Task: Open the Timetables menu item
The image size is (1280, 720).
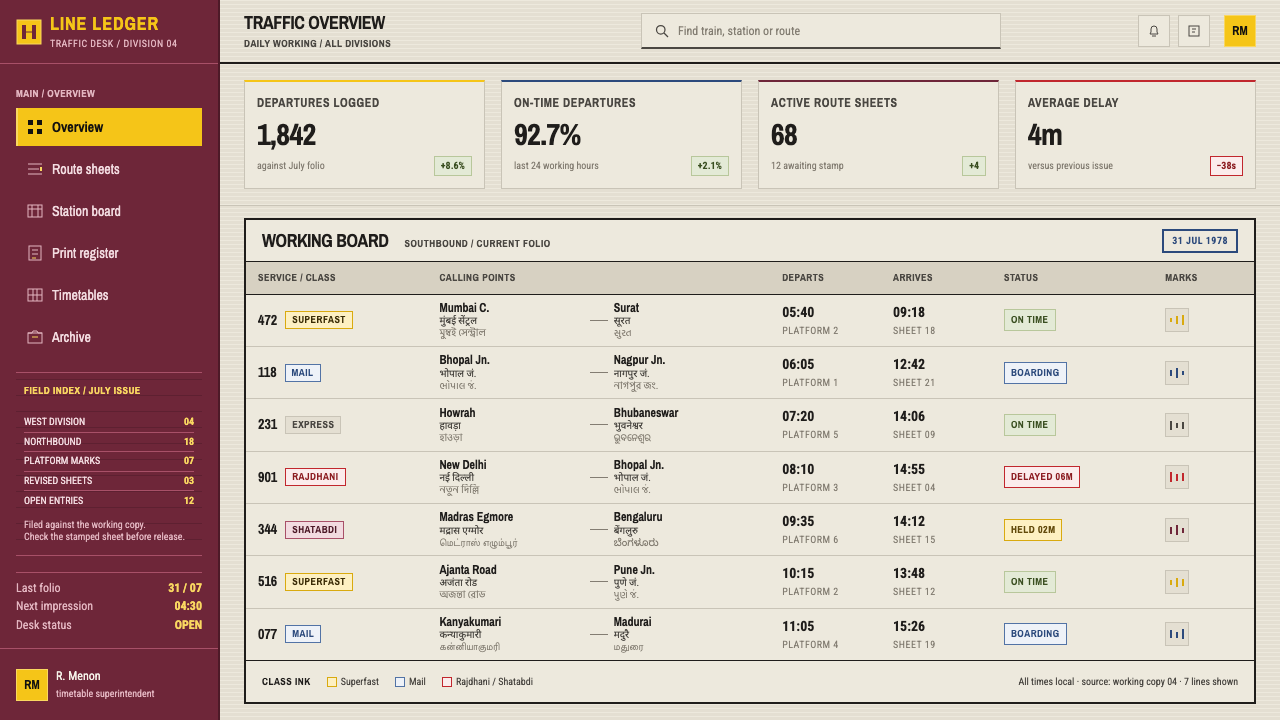Action: pyautogui.click(x=109, y=295)
